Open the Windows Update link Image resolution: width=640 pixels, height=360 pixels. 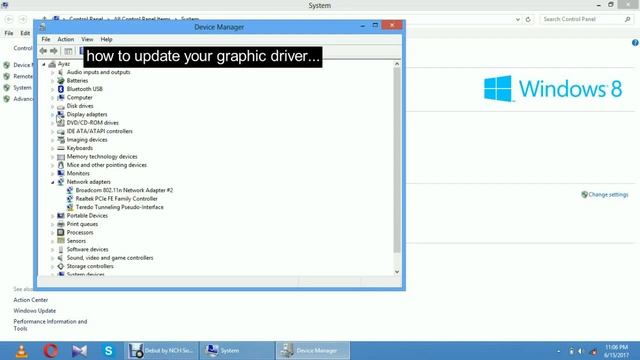tap(35, 311)
